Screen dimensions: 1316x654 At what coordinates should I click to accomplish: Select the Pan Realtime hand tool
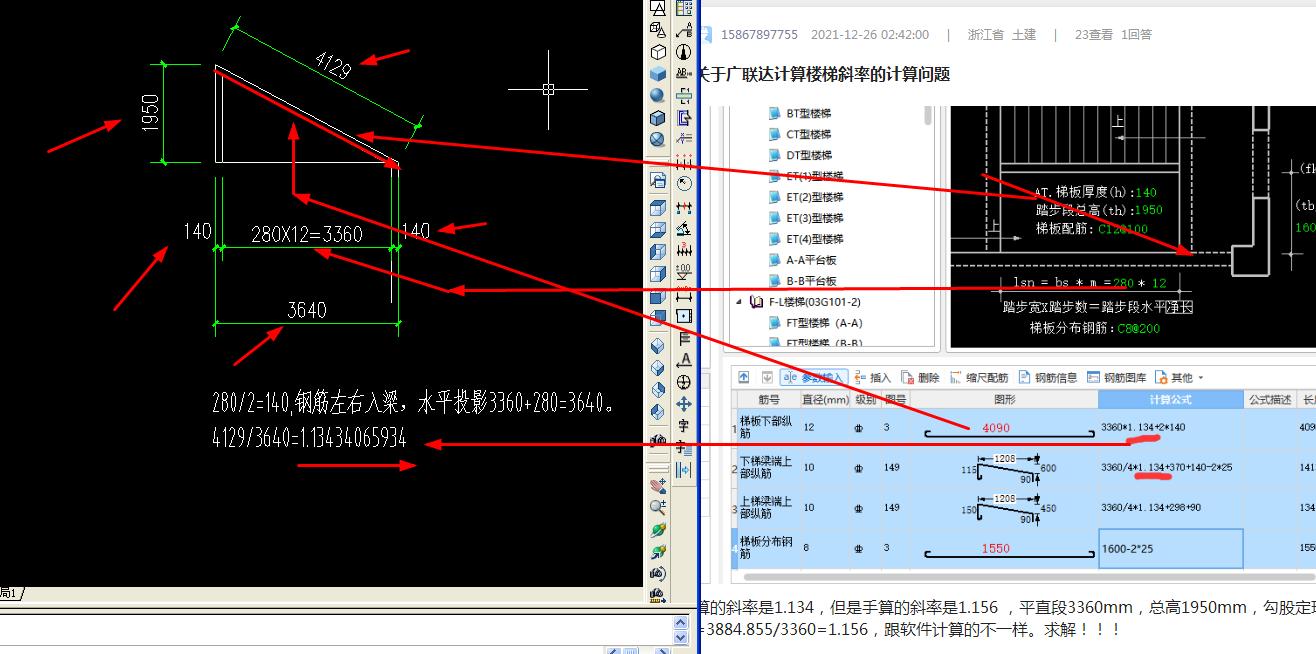(658, 486)
